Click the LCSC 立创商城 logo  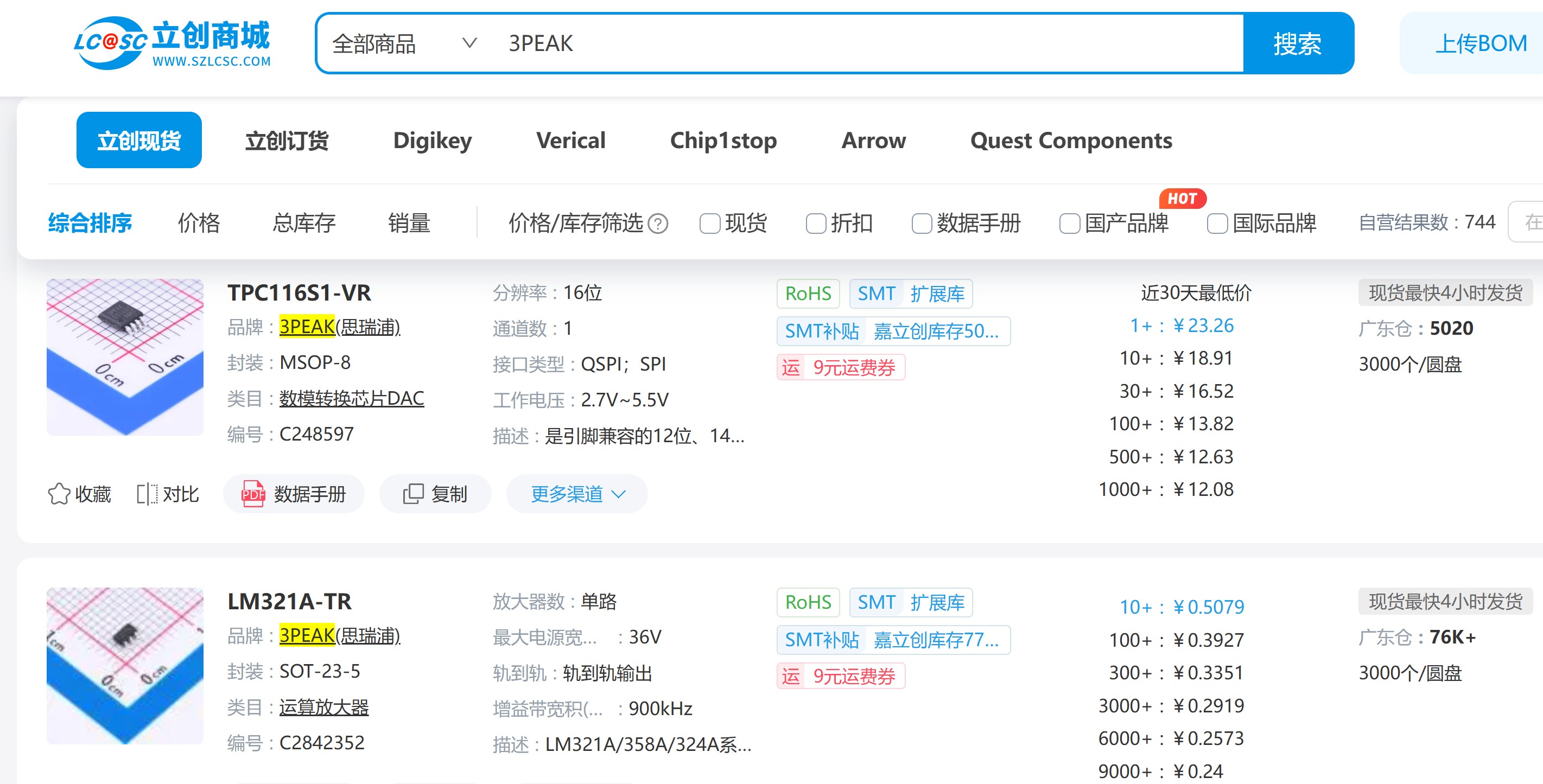click(x=172, y=43)
